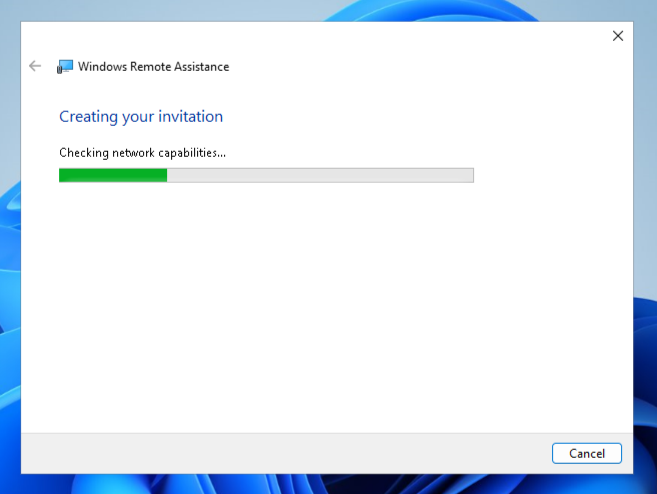Click the Windows Remote Assistance computer icon

[65, 67]
